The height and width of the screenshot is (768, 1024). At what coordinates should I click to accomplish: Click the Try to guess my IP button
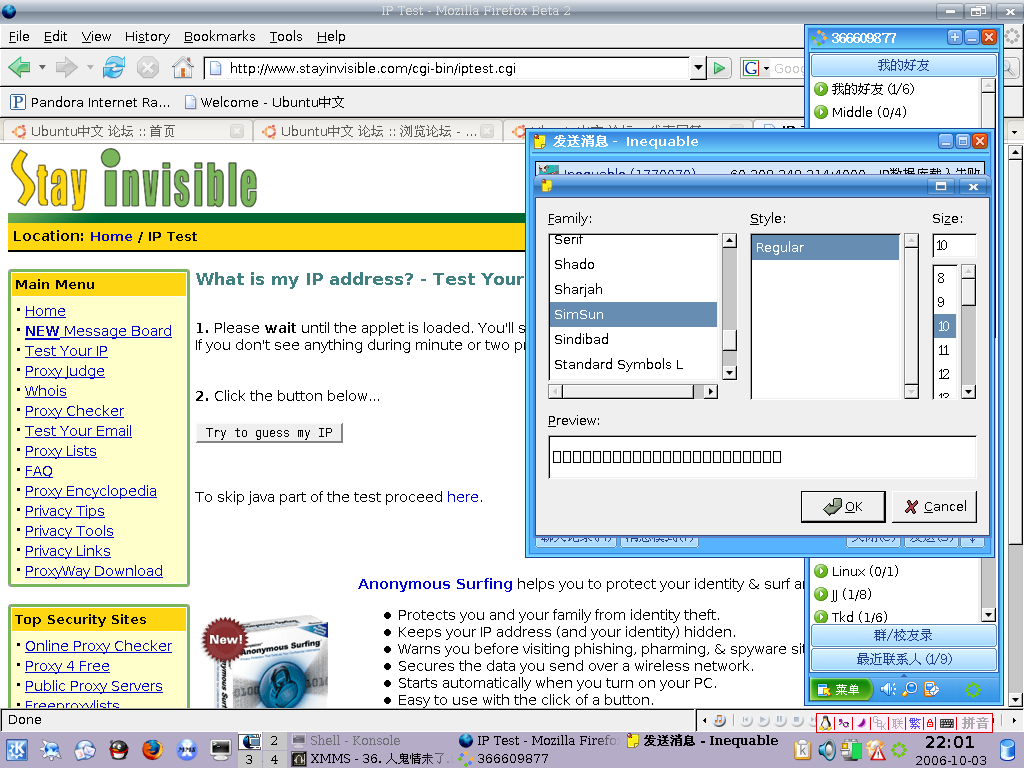coord(269,433)
